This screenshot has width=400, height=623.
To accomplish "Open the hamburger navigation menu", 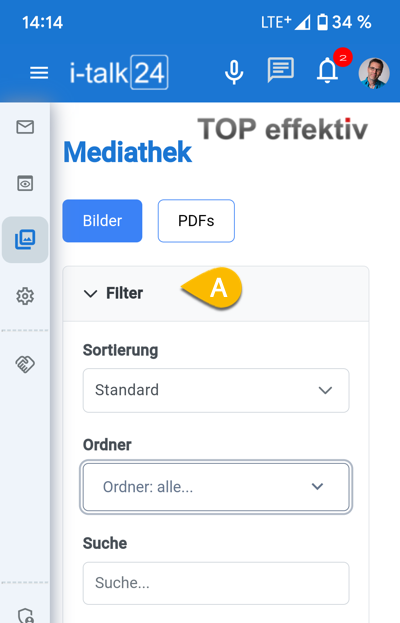I will tap(39, 73).
